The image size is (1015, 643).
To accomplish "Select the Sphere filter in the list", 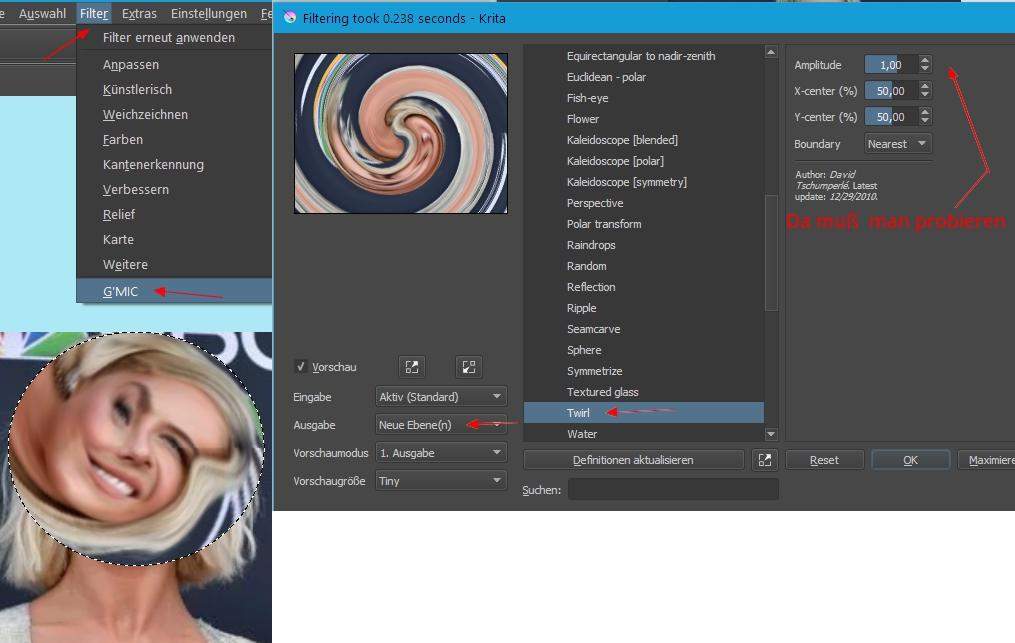I will 585,349.
